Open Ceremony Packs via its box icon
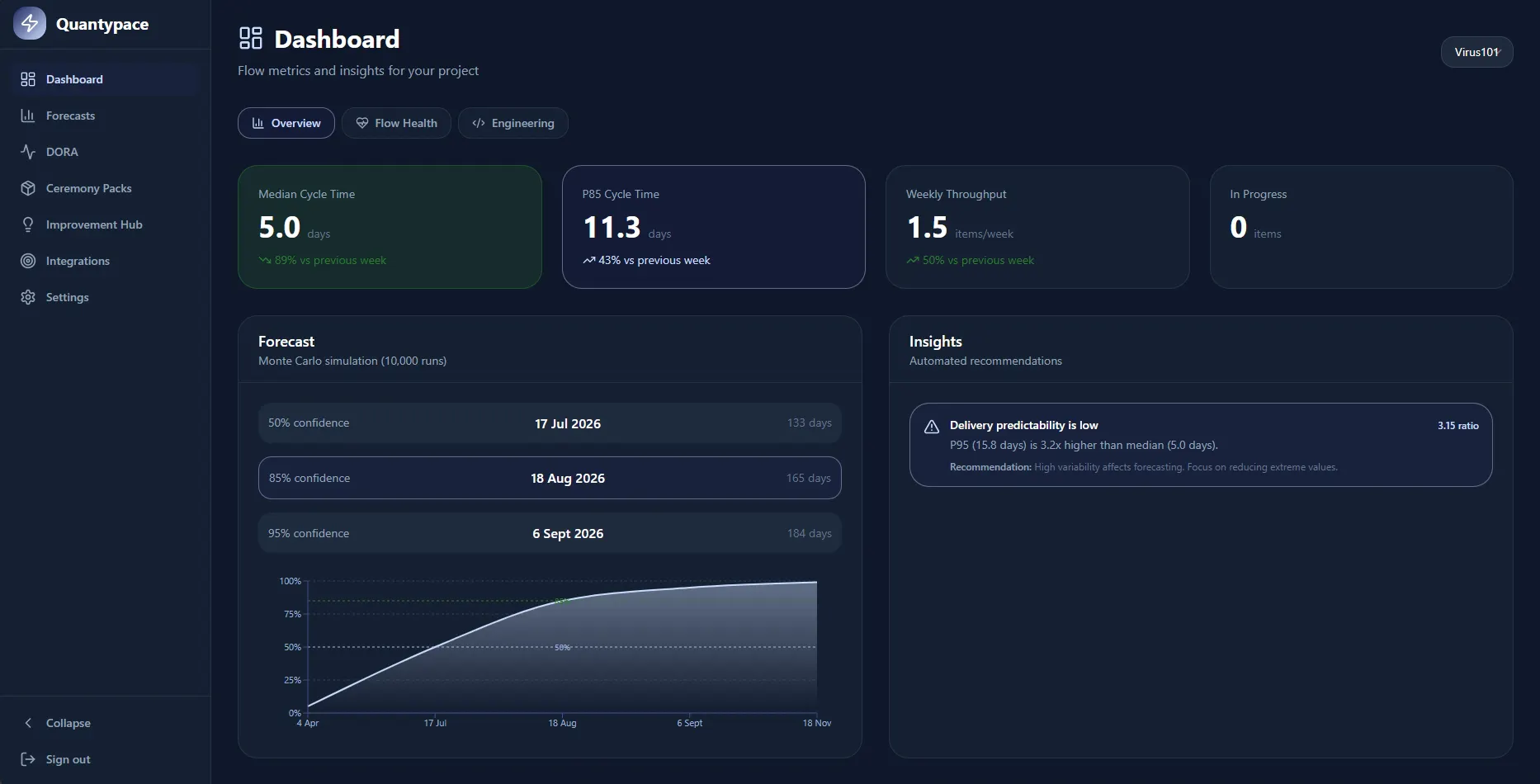Viewport: 1540px width, 784px height. [28, 188]
